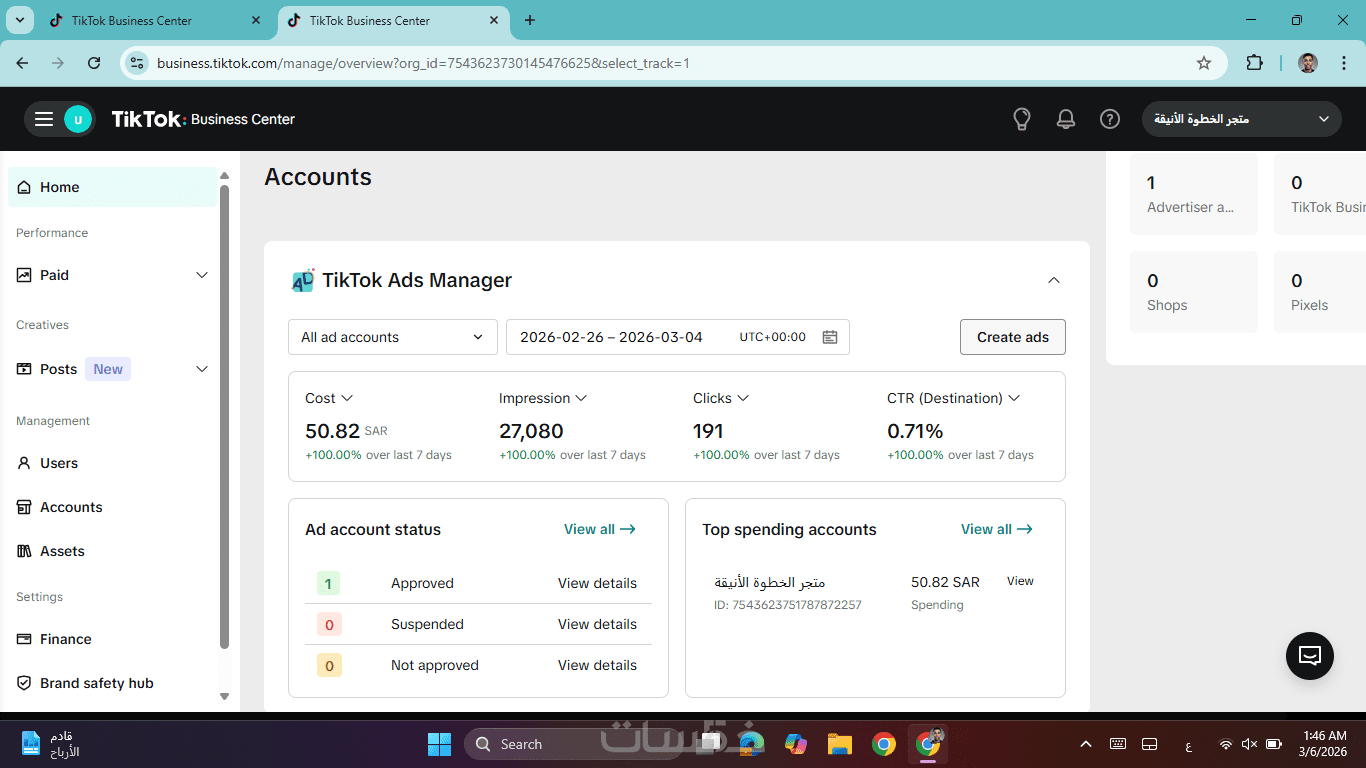Open the clock and date panel
The height and width of the screenshot is (768, 1366).
1325,744
